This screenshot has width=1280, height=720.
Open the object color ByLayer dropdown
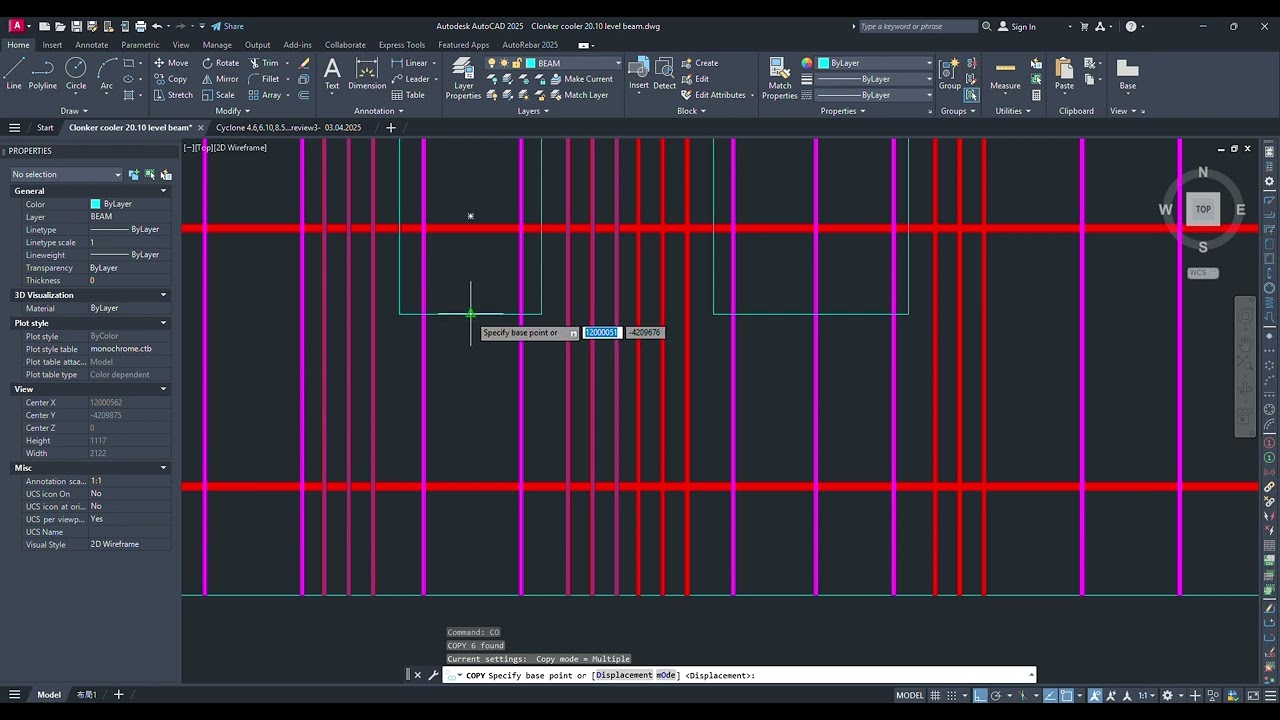tap(875, 63)
